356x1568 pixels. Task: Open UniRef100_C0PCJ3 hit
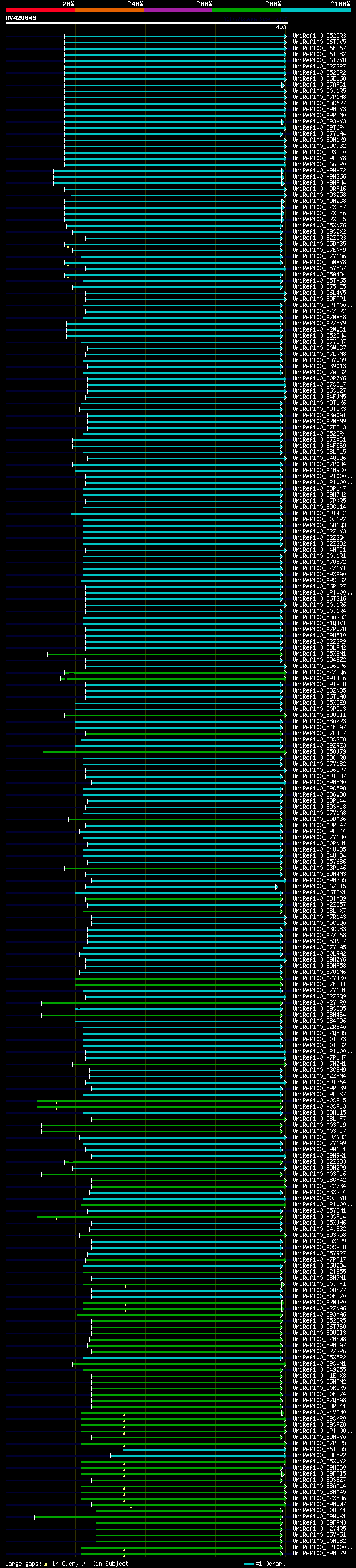(x=319, y=709)
